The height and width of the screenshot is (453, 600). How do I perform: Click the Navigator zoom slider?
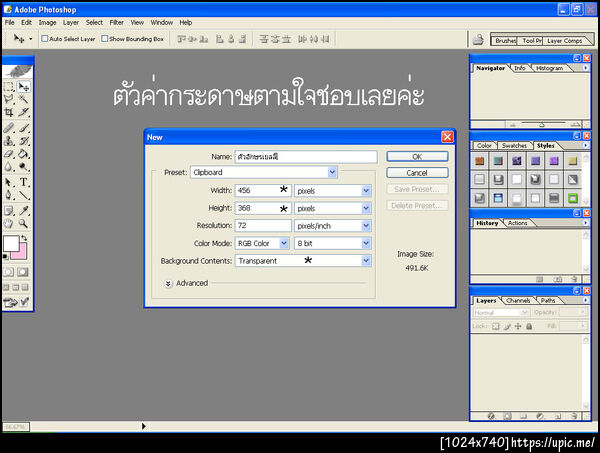pyautogui.click(x=542, y=124)
